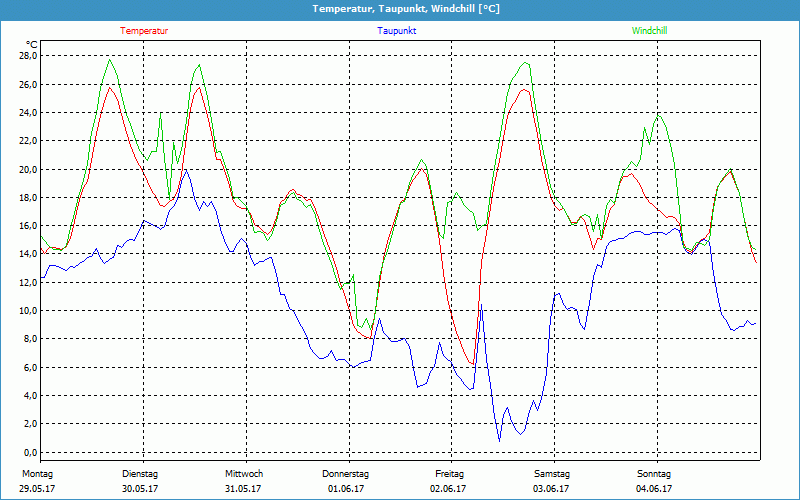
Task: Click the 24,0 y-axis value
Action: (28, 112)
